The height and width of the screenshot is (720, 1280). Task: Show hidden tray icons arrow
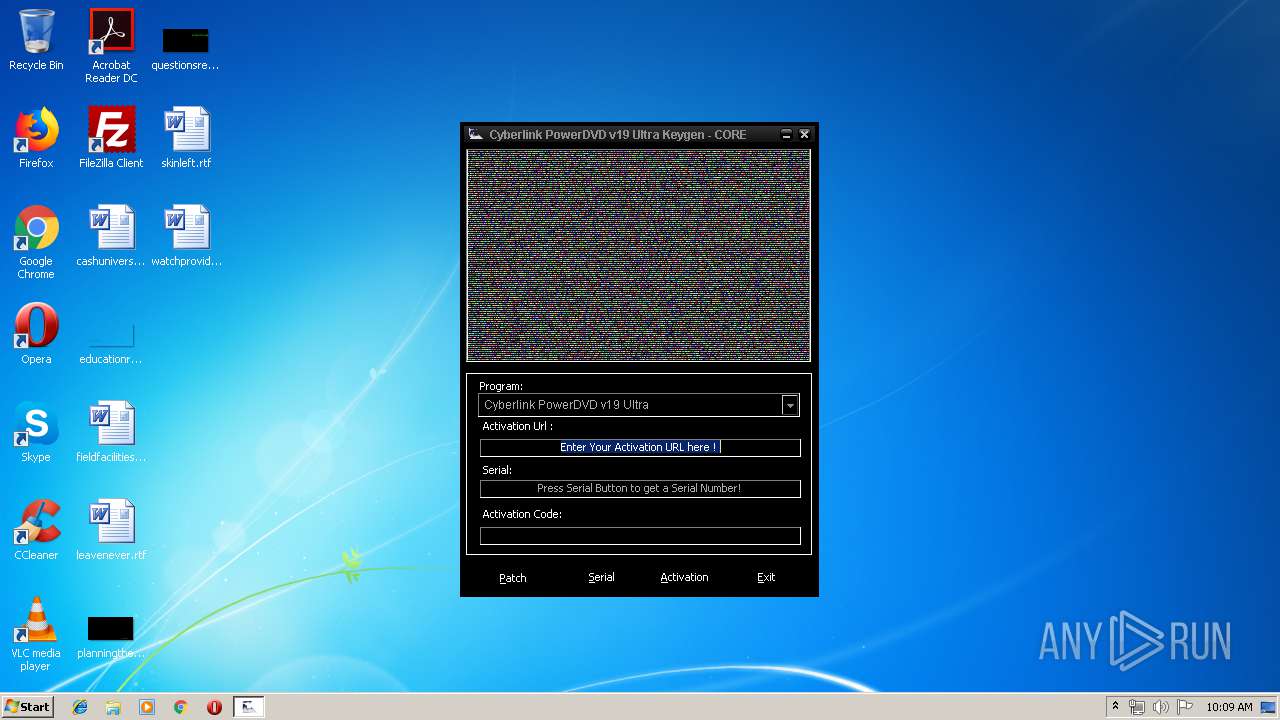point(1115,707)
